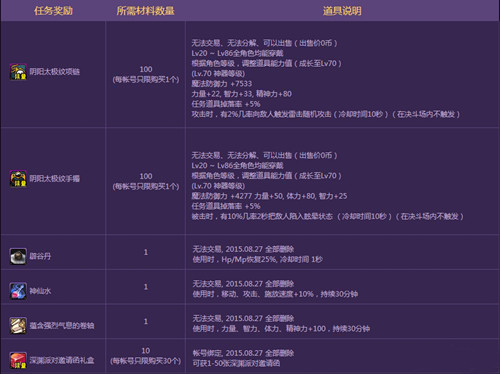Viewport: 500px width, 374px height.
Task: Select the 辟谷丹 pill item icon
Action: point(18,256)
